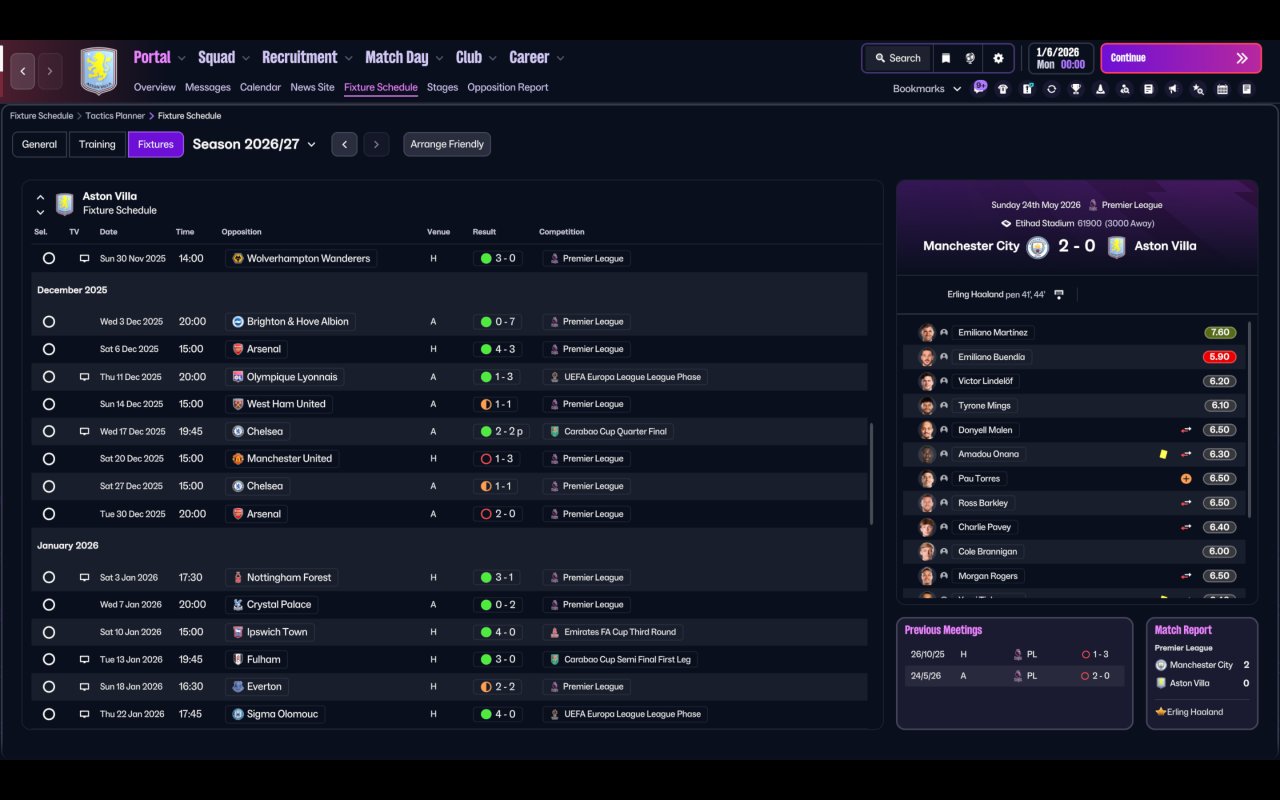Screen dimensions: 1280x800
Task: Select the Sigma Olomouc fixture radio button
Action: click(x=49, y=714)
